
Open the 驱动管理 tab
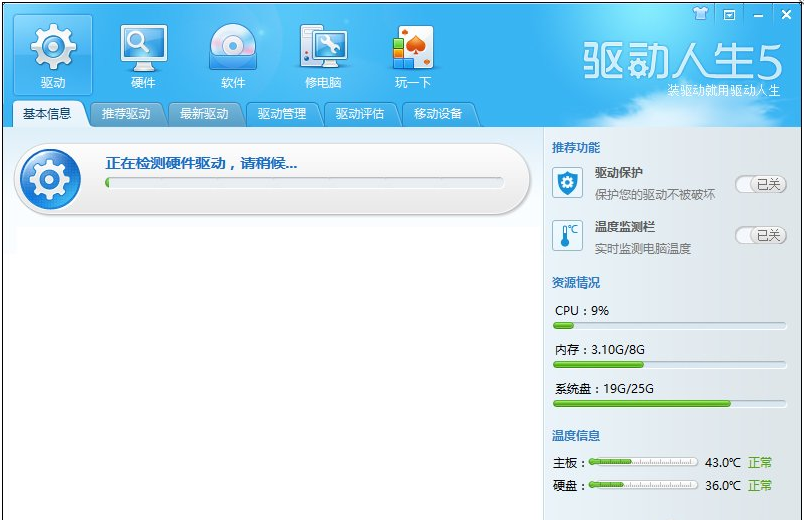282,114
